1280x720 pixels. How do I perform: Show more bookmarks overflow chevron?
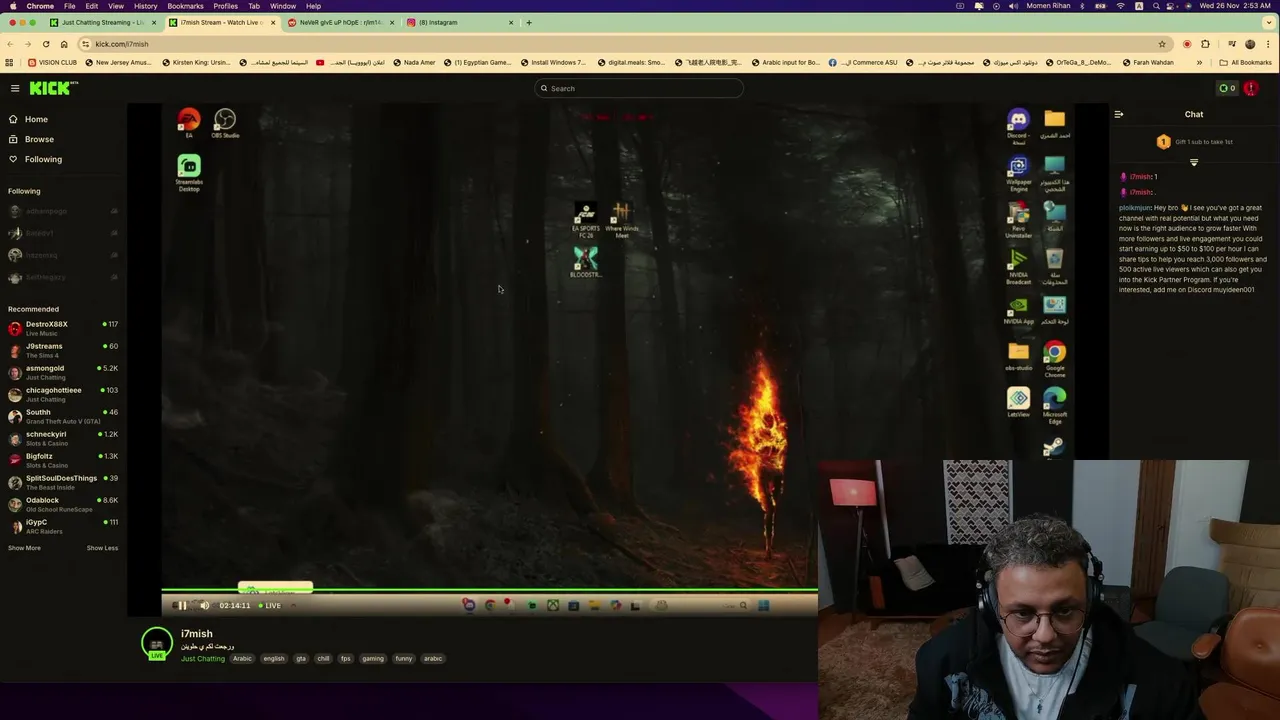[1199, 62]
